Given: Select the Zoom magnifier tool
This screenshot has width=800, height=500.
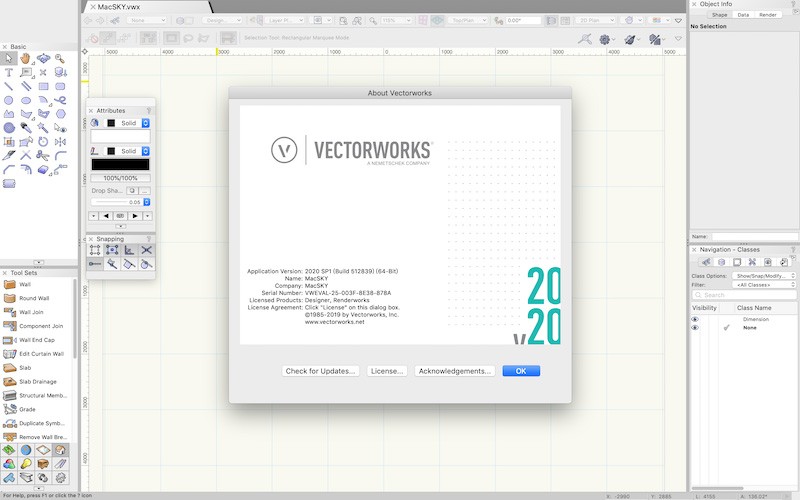Looking at the screenshot, I should 60,59.
